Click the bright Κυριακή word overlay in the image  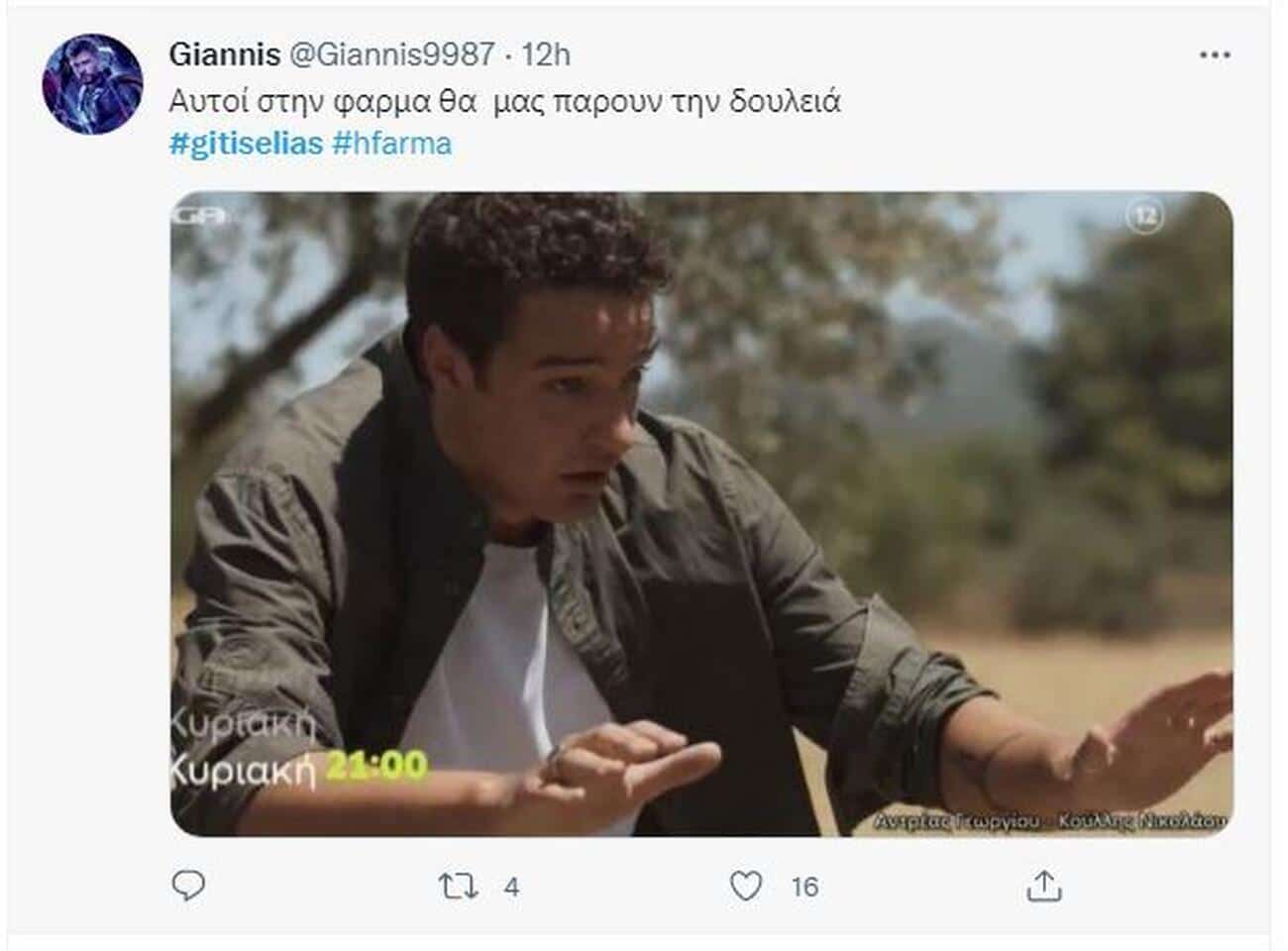(x=244, y=768)
